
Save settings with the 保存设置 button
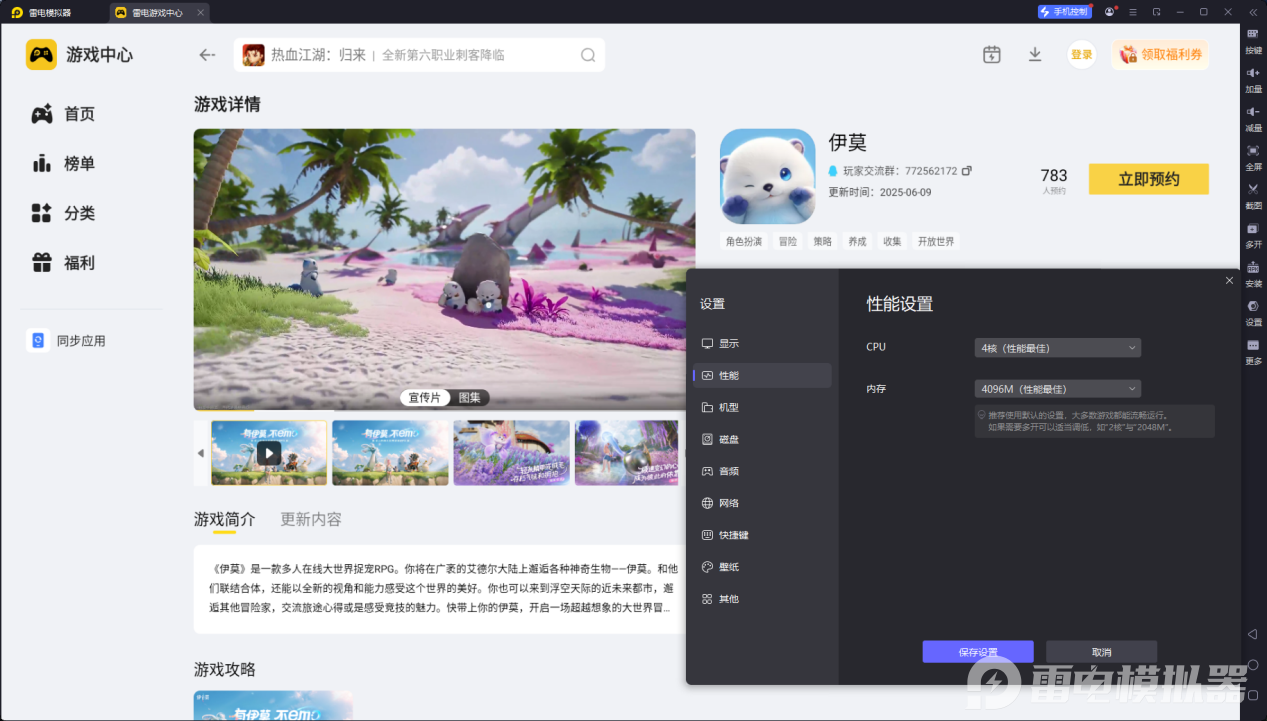pos(977,651)
